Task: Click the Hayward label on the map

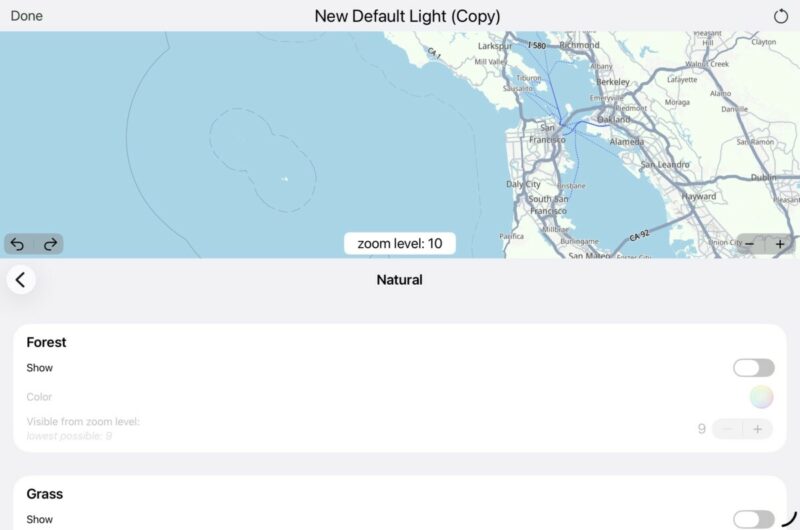Action: (699, 197)
